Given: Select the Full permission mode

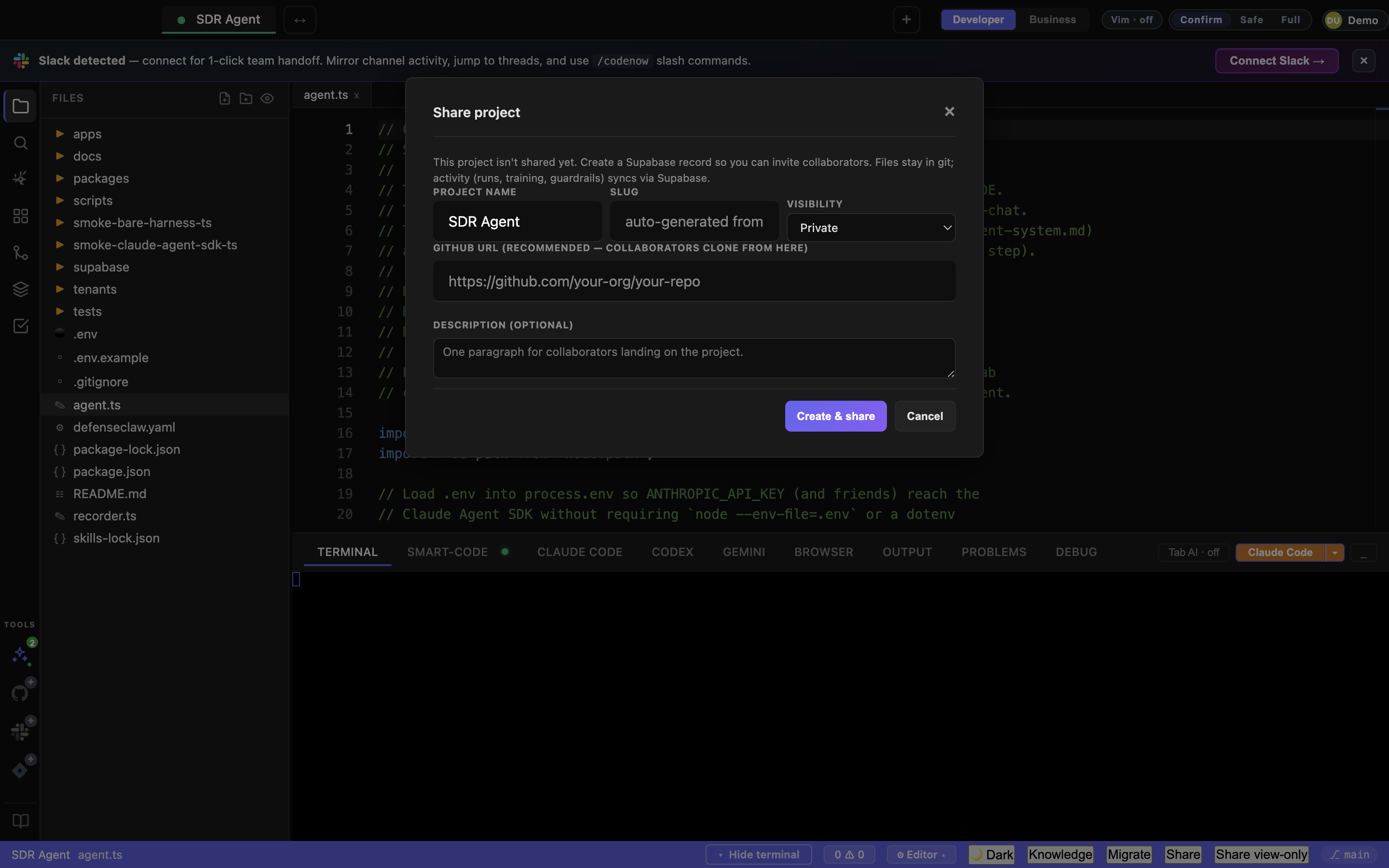Looking at the screenshot, I should (1290, 19).
